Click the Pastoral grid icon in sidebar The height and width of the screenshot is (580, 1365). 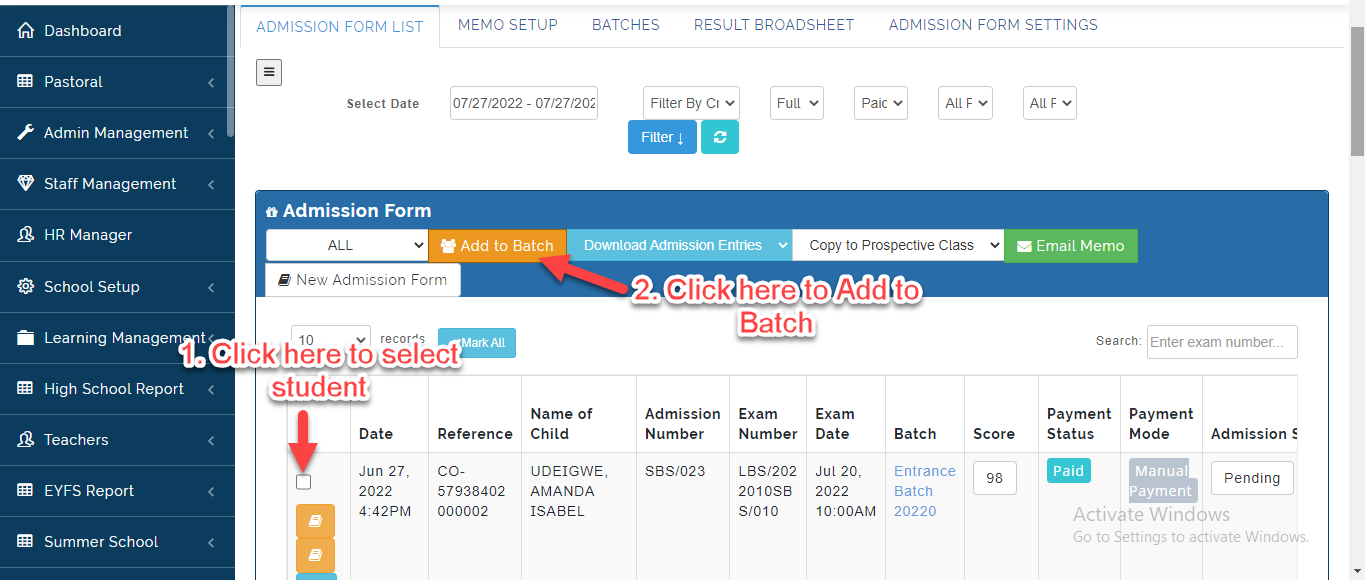(x=26, y=82)
